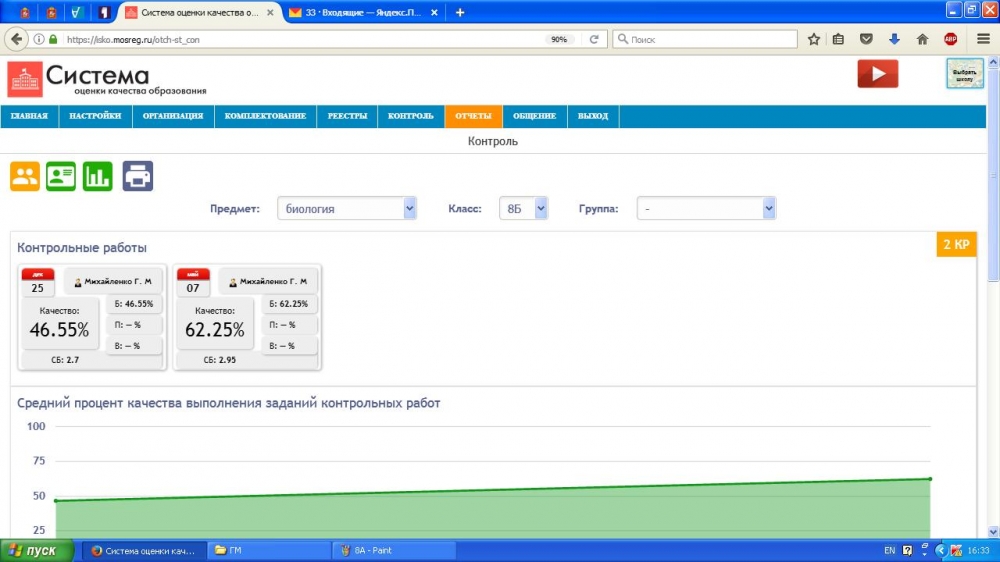The width and height of the screenshot is (1000, 562).
Task: Reload the page with the refresh icon
Action: [594, 39]
